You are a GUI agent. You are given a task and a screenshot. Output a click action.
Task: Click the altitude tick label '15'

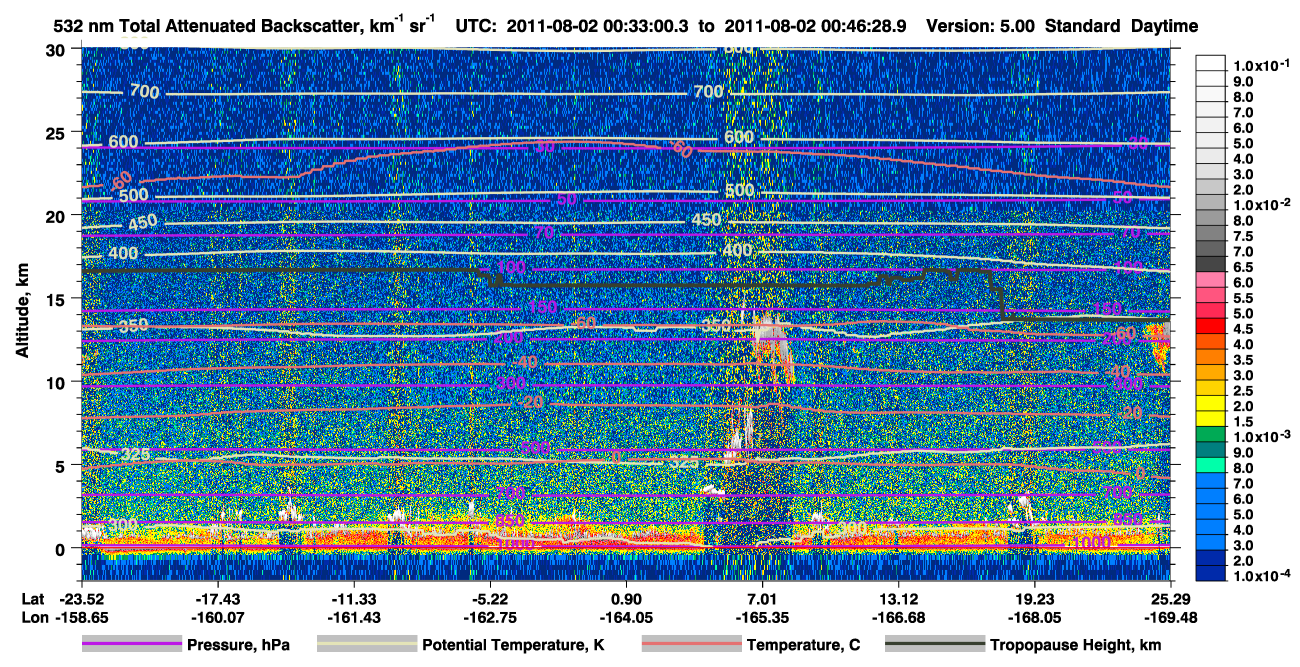click(56, 299)
